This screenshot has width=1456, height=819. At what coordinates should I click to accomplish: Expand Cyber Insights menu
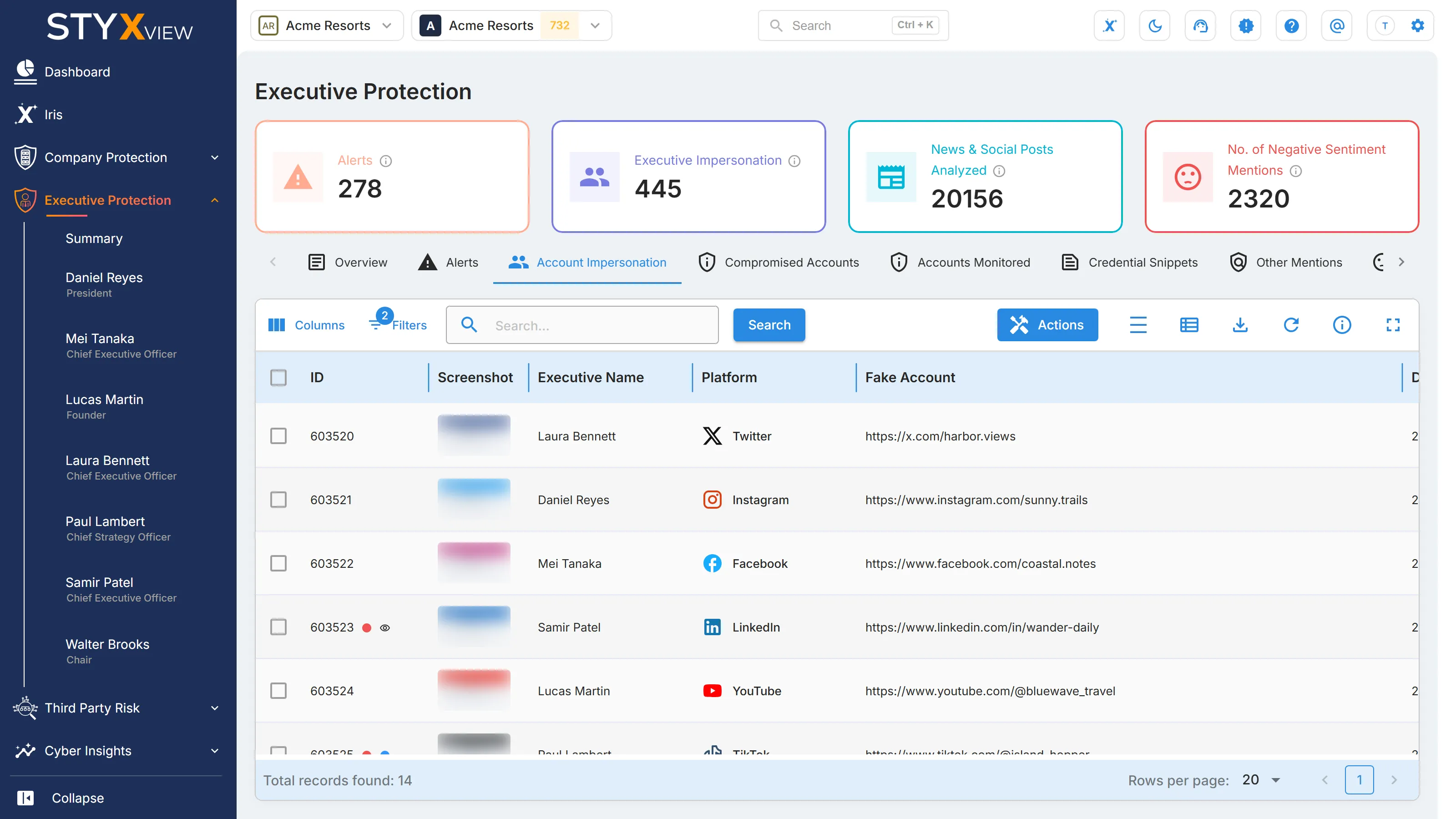pos(118,751)
